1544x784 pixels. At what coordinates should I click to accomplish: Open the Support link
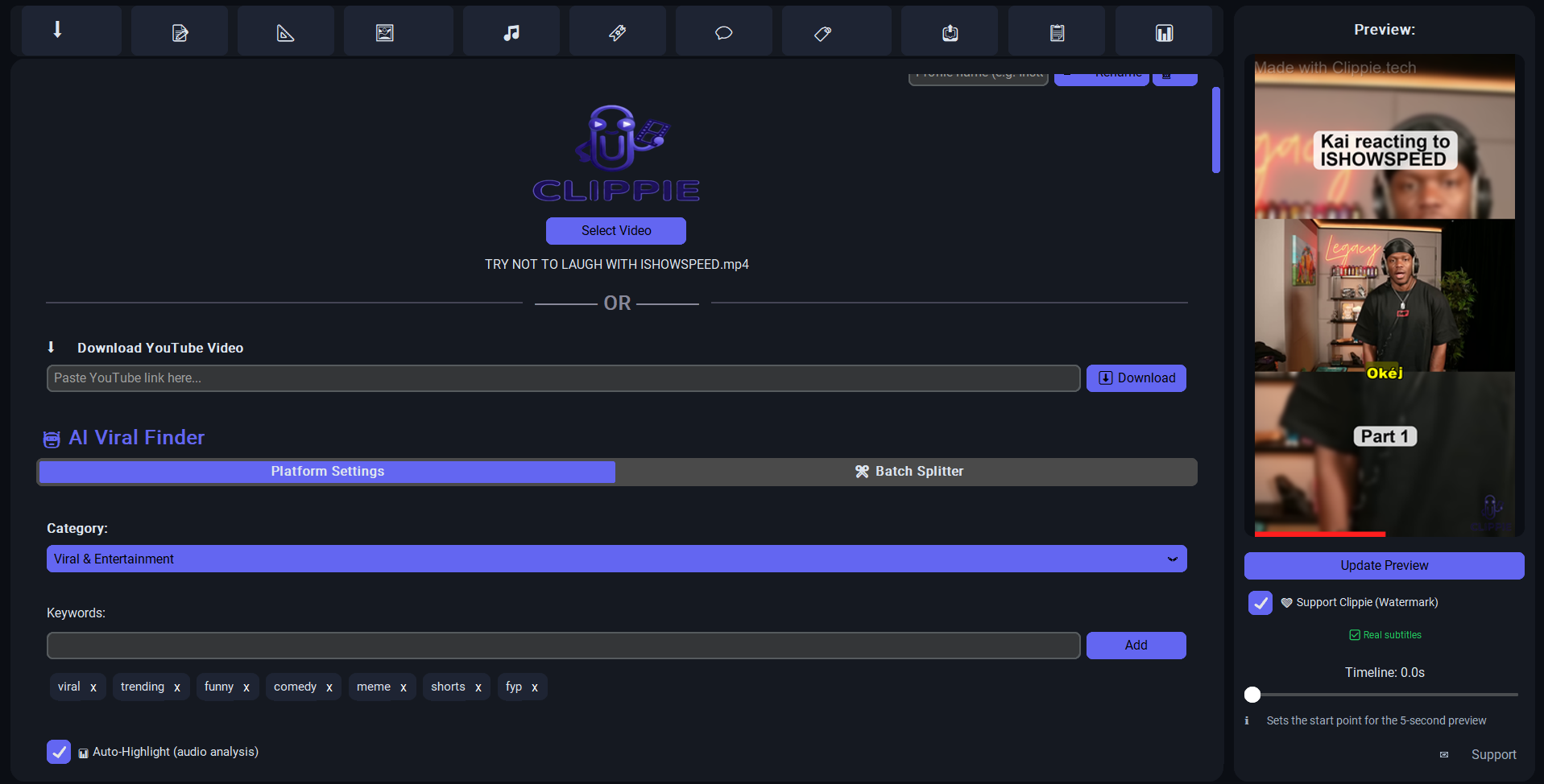point(1493,755)
